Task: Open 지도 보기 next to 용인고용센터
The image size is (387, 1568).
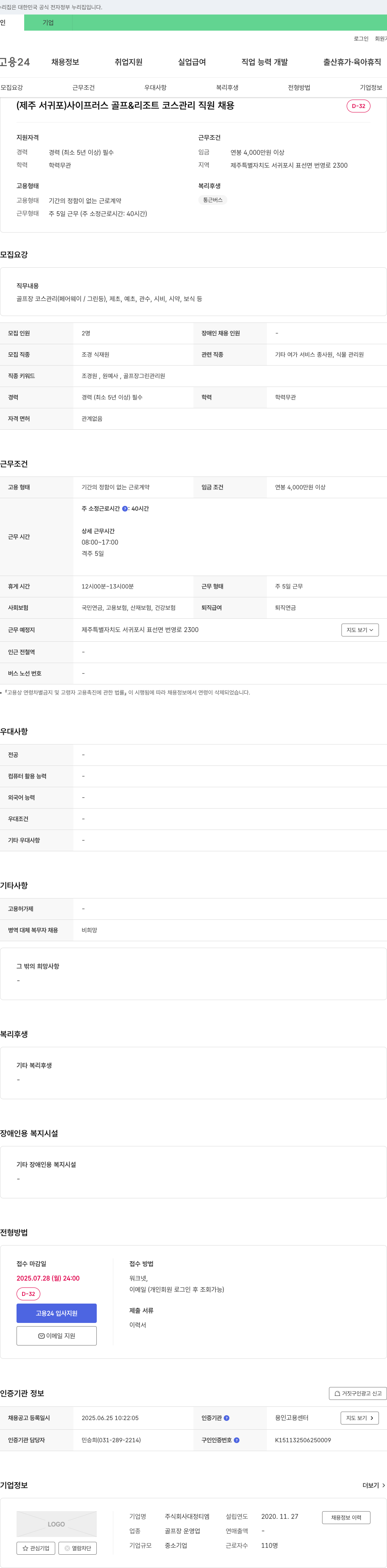Action: click(x=360, y=1418)
